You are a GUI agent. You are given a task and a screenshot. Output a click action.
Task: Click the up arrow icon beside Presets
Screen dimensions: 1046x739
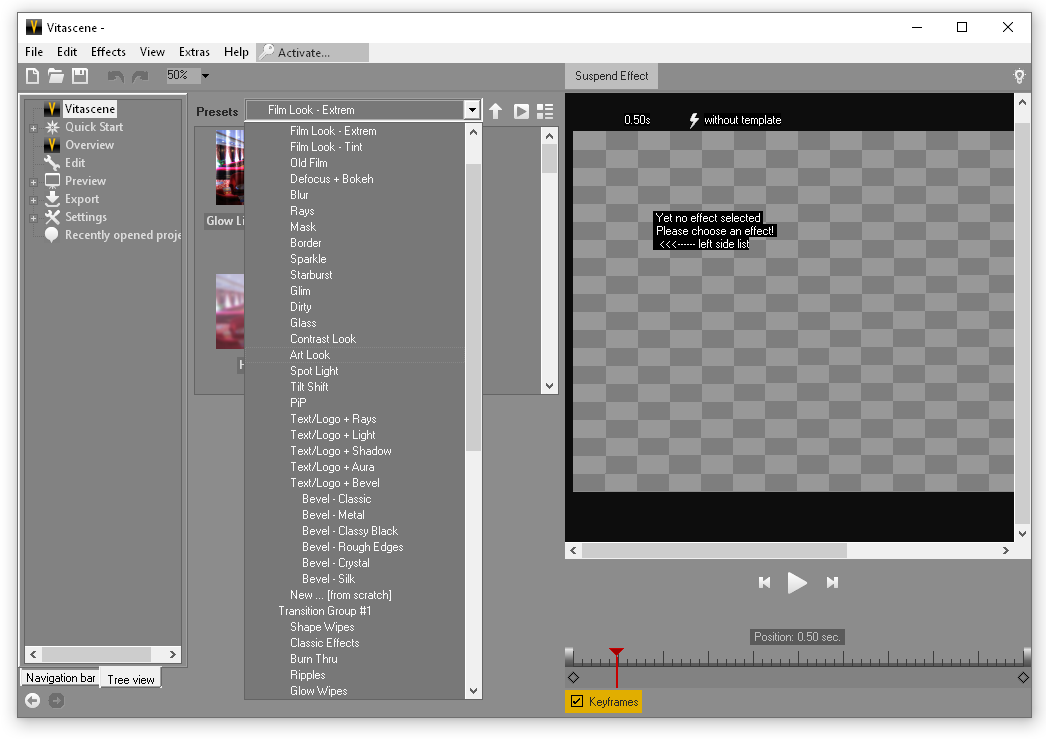coord(495,111)
